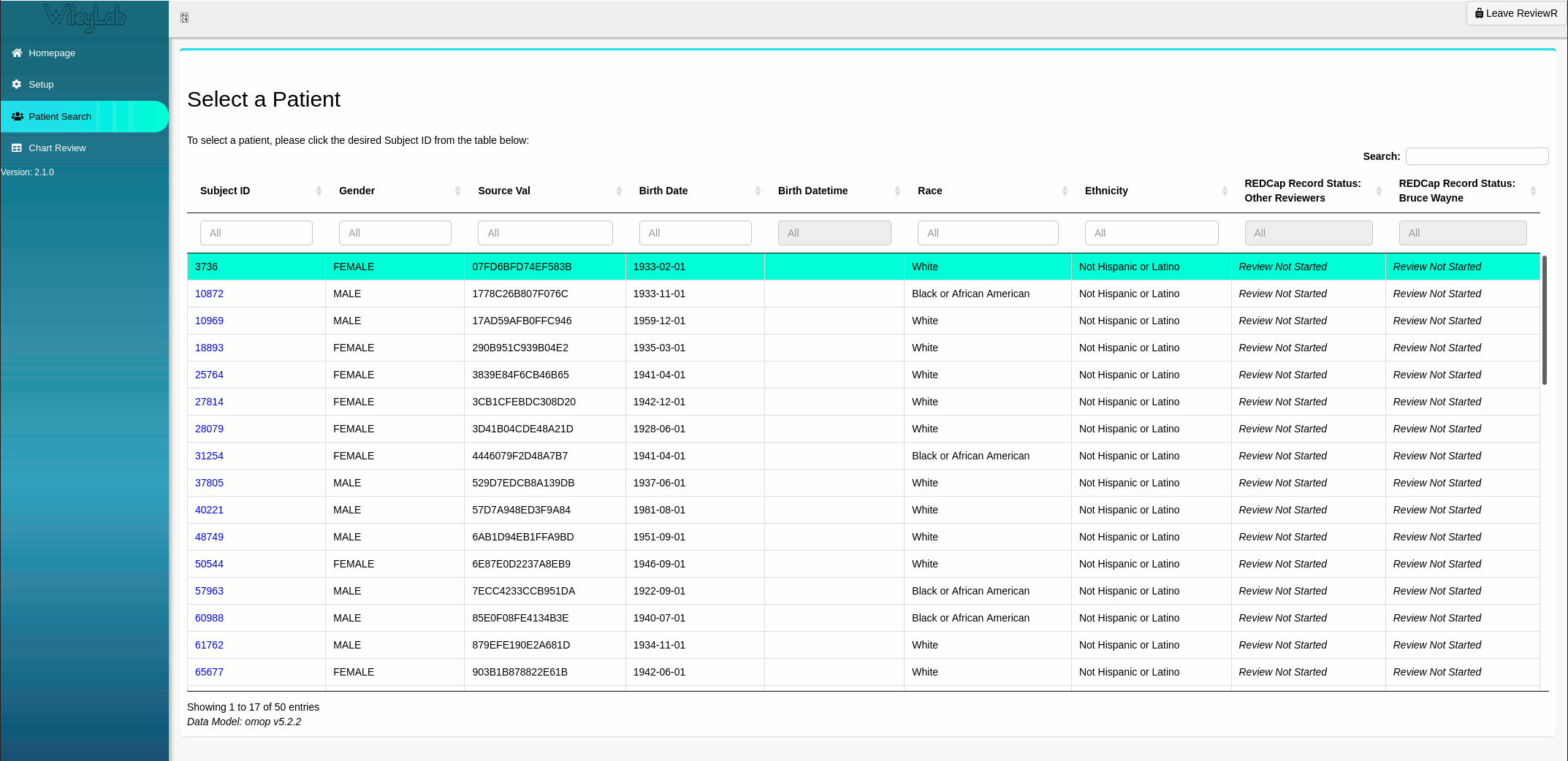Click the sidebar toggle icon in top bar
This screenshot has width=1568, height=761.
tap(185, 18)
